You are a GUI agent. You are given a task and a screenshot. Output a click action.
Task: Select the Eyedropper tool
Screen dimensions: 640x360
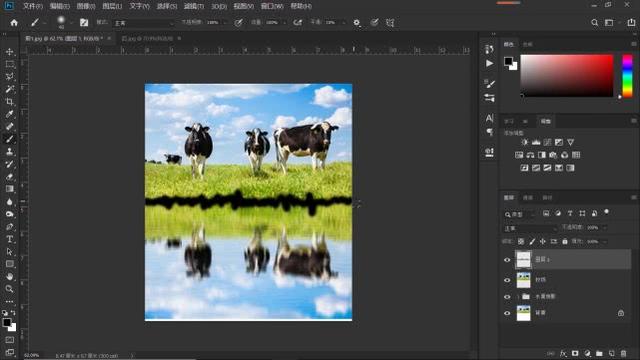9,114
